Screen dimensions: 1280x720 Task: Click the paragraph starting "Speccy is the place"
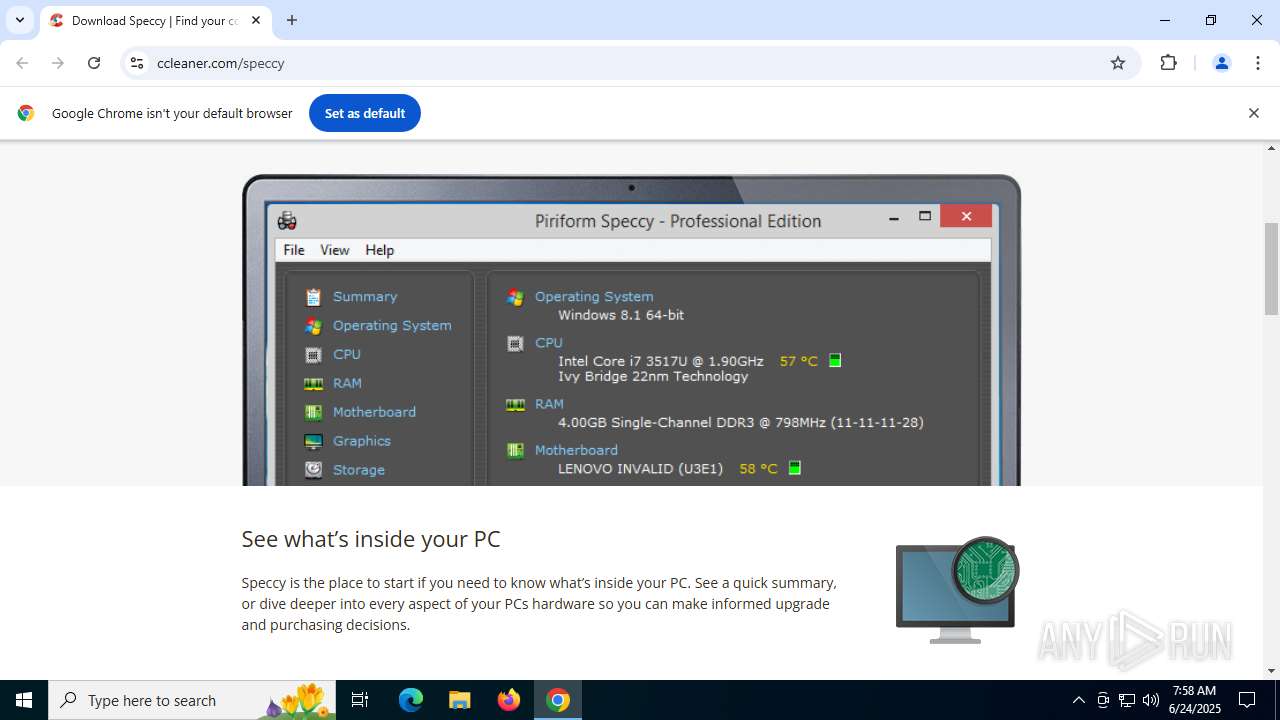pyautogui.click(x=540, y=604)
